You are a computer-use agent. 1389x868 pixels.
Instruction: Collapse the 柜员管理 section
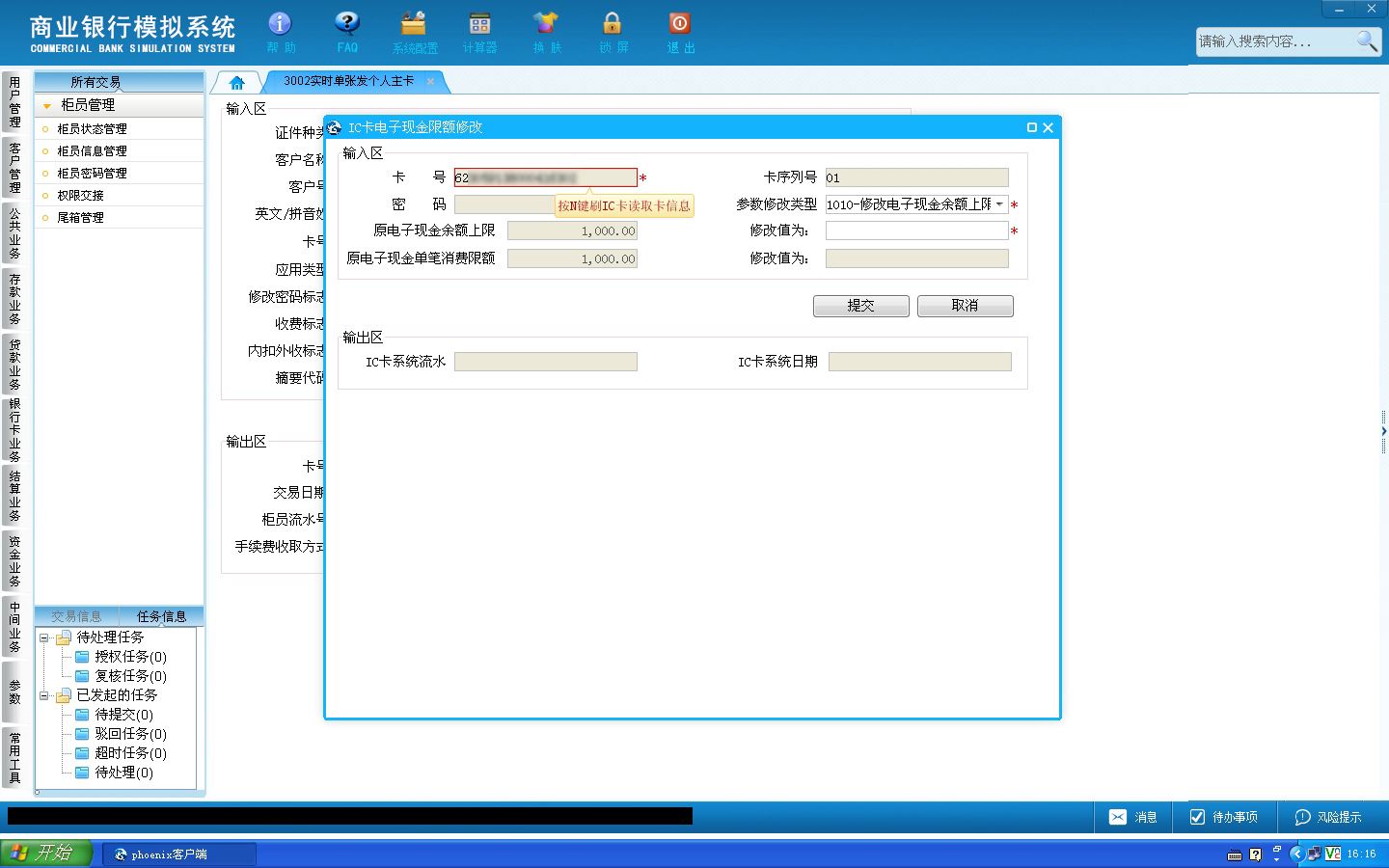pos(47,105)
